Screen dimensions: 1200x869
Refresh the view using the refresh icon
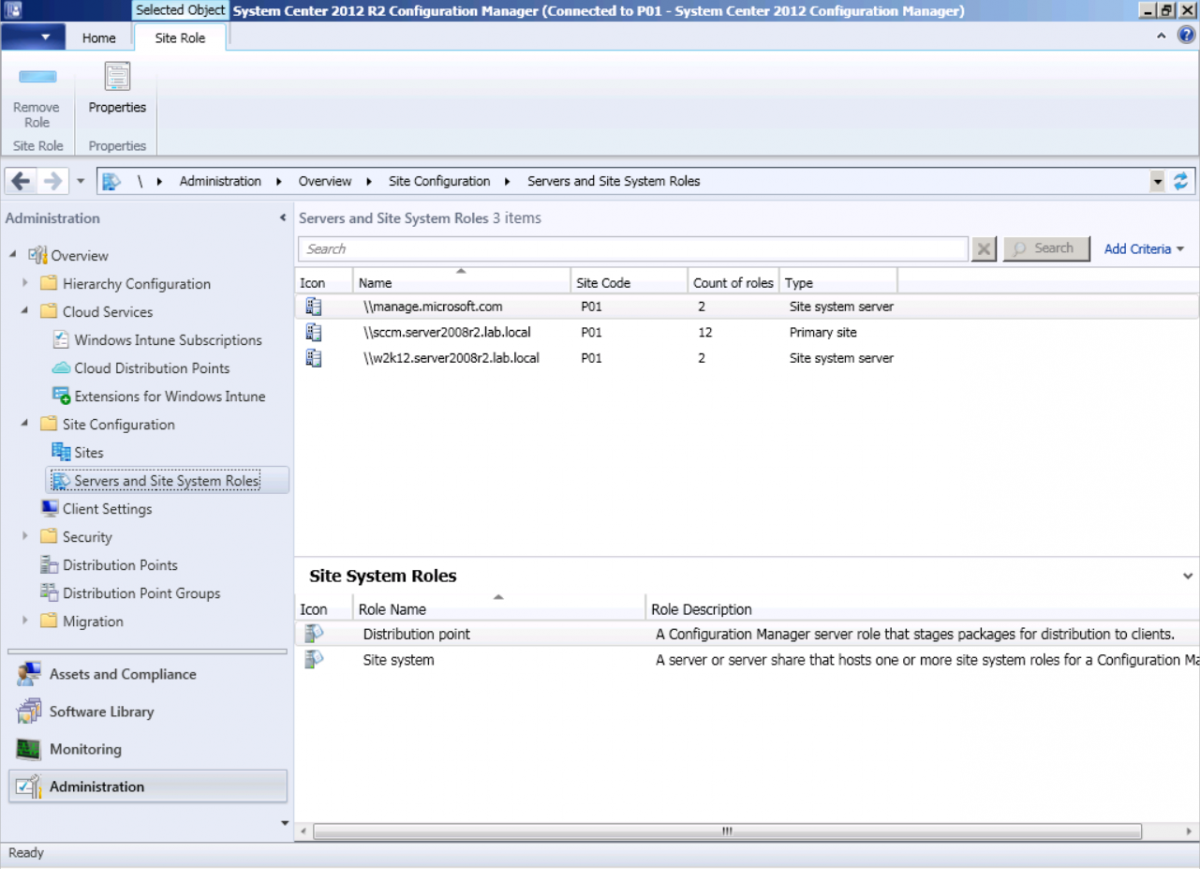1181,181
